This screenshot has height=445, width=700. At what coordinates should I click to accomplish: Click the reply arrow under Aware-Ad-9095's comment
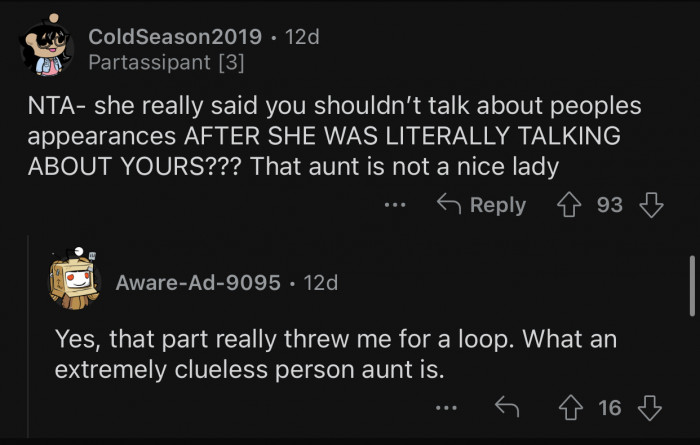507,407
